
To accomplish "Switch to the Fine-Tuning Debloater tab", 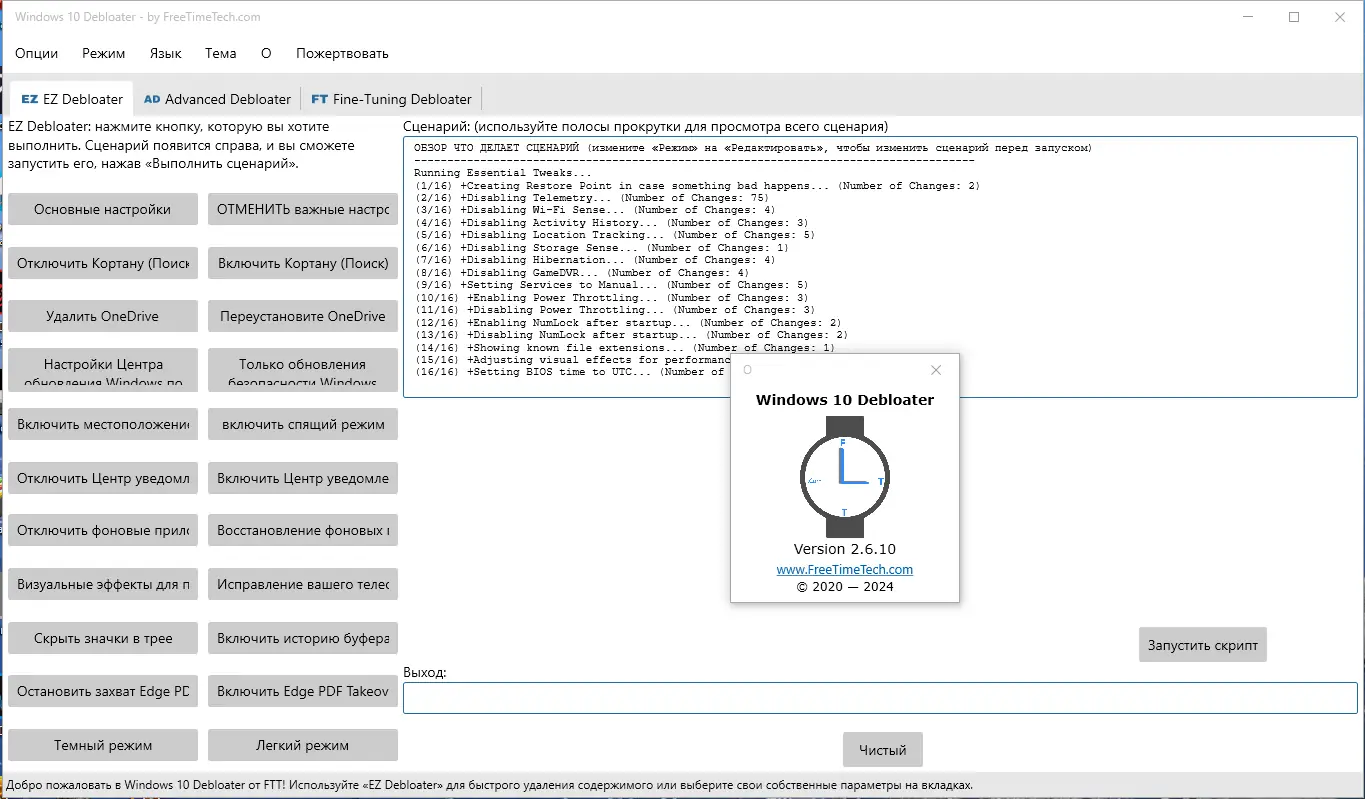I will [x=391, y=99].
